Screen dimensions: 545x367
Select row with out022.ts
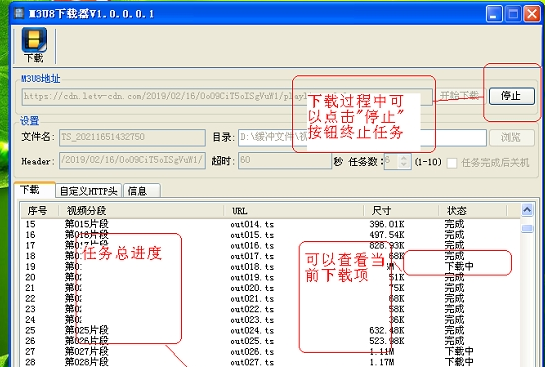(x=270, y=309)
